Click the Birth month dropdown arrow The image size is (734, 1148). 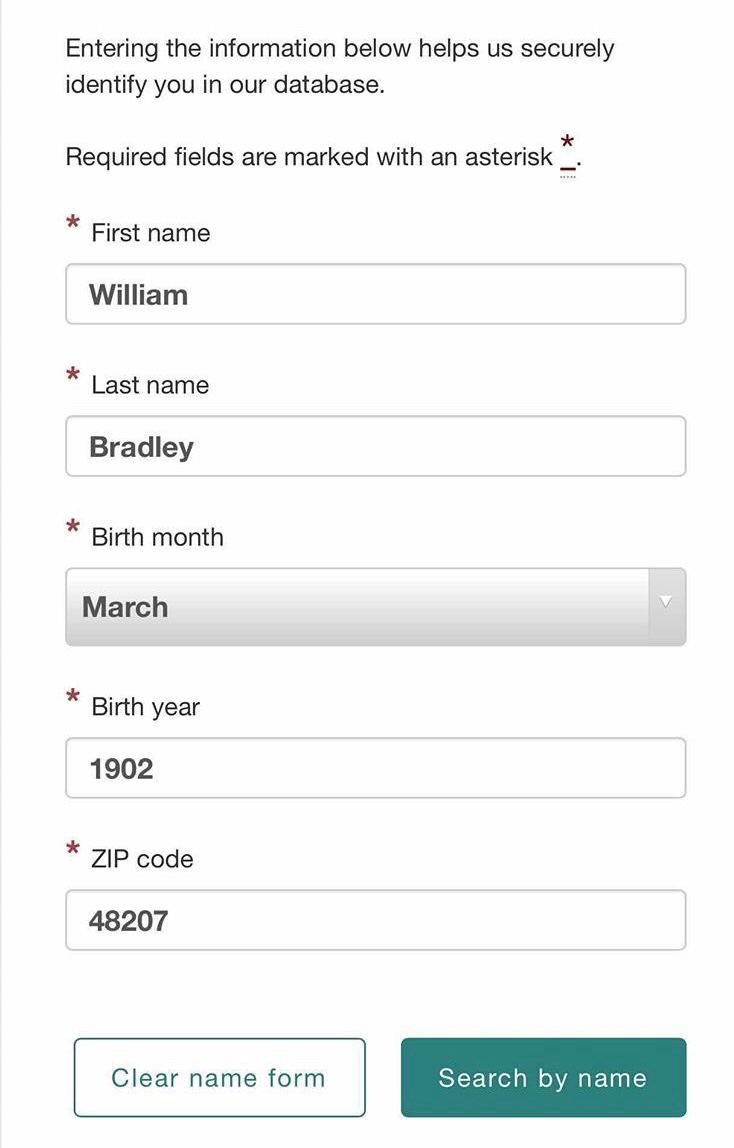[666, 602]
